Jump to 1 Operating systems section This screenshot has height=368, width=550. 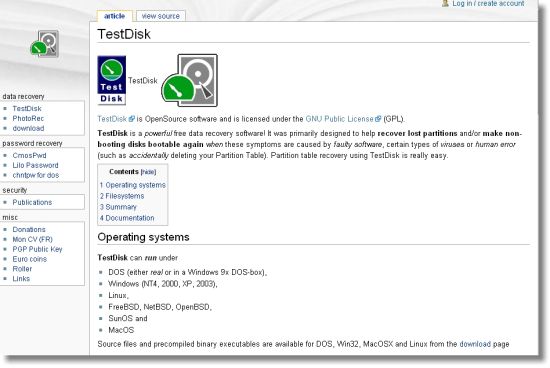tap(133, 185)
